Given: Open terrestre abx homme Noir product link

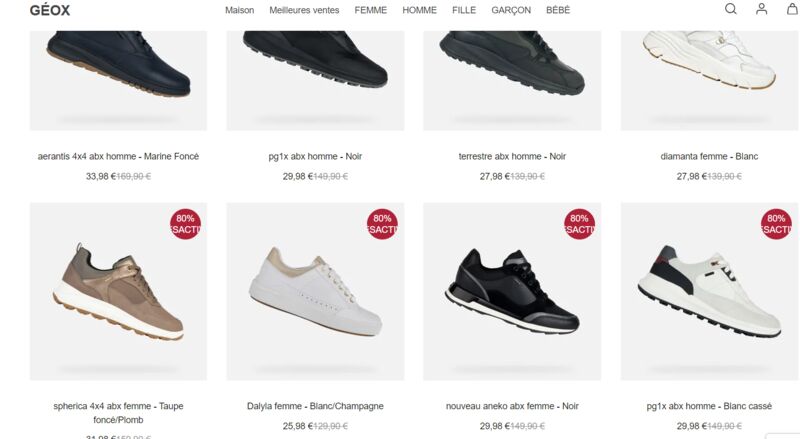Looking at the screenshot, I should point(512,157).
